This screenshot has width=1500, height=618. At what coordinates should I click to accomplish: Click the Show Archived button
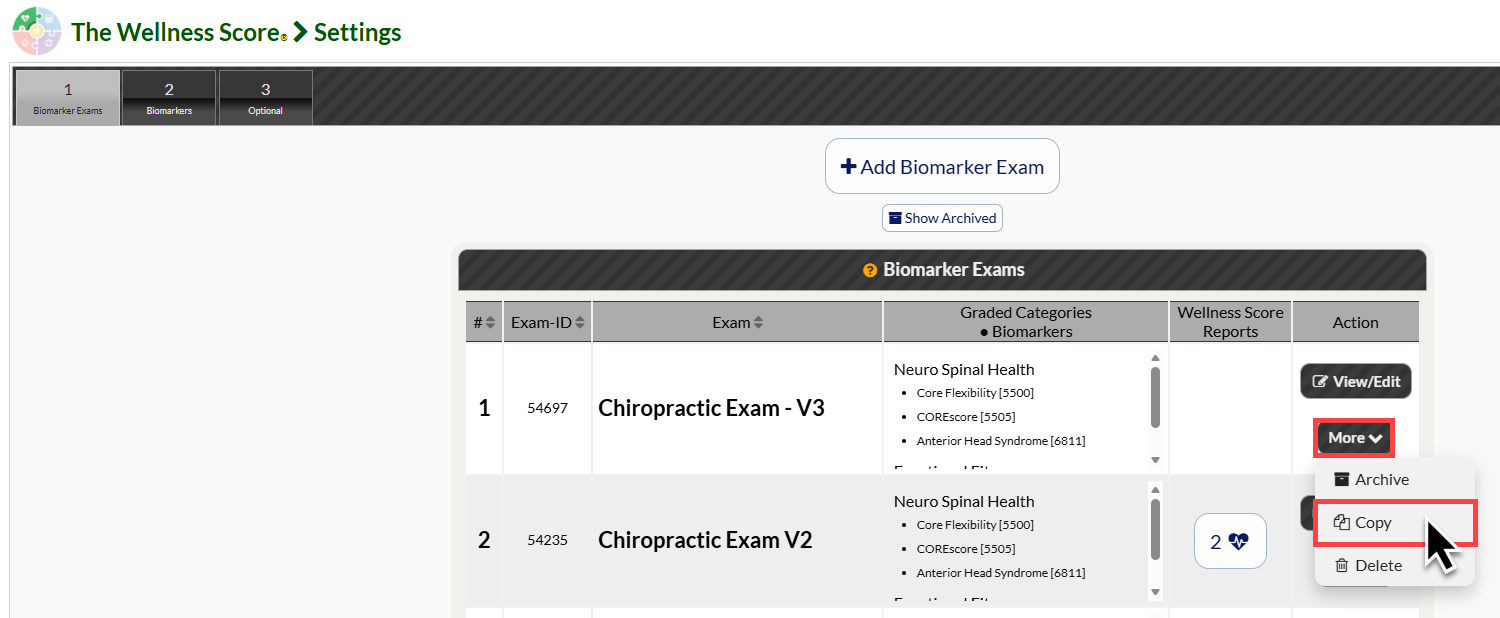(x=942, y=218)
